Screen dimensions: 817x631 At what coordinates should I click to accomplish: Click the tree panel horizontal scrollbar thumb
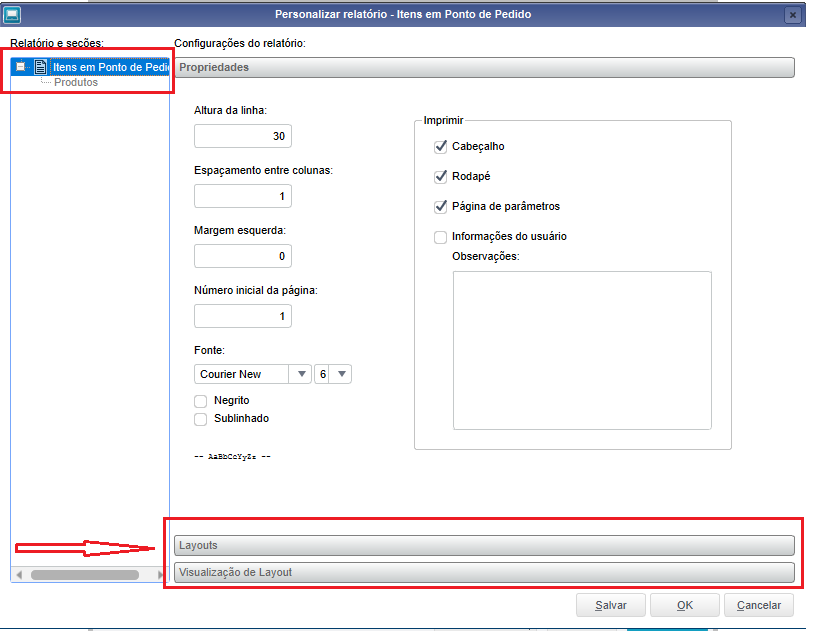coord(85,574)
